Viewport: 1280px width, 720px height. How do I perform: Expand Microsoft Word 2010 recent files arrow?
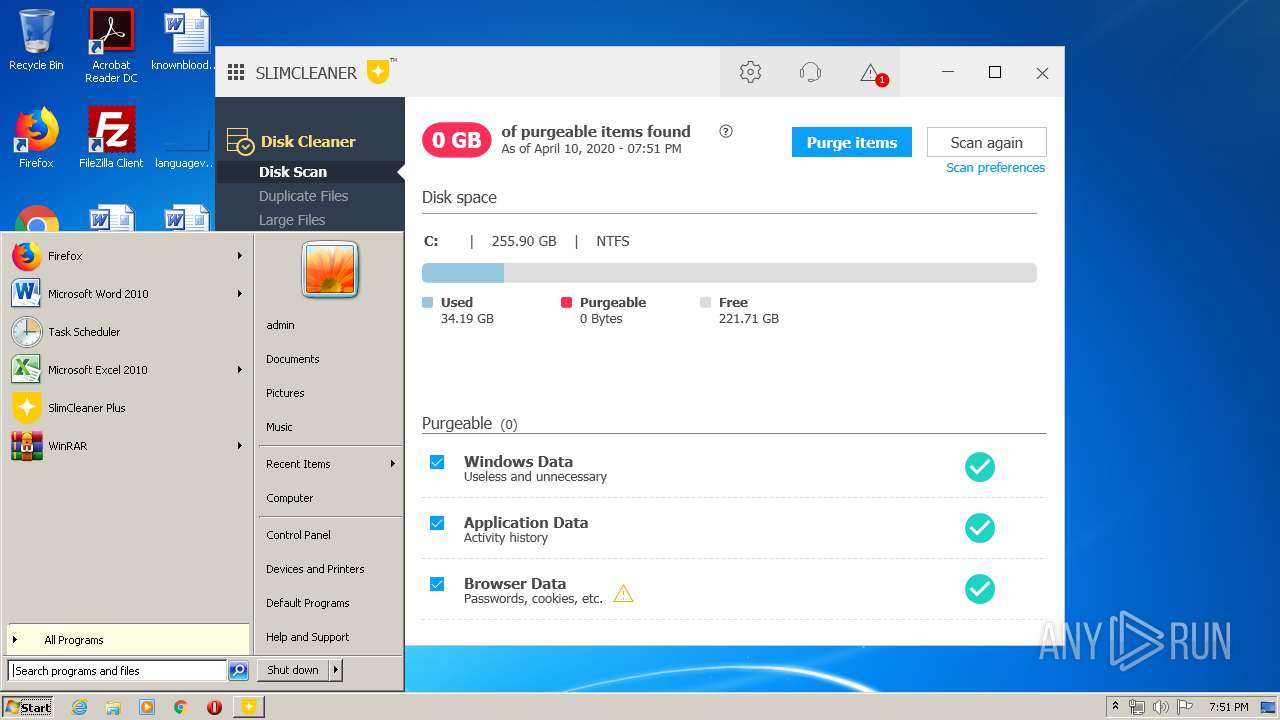pyautogui.click(x=240, y=294)
